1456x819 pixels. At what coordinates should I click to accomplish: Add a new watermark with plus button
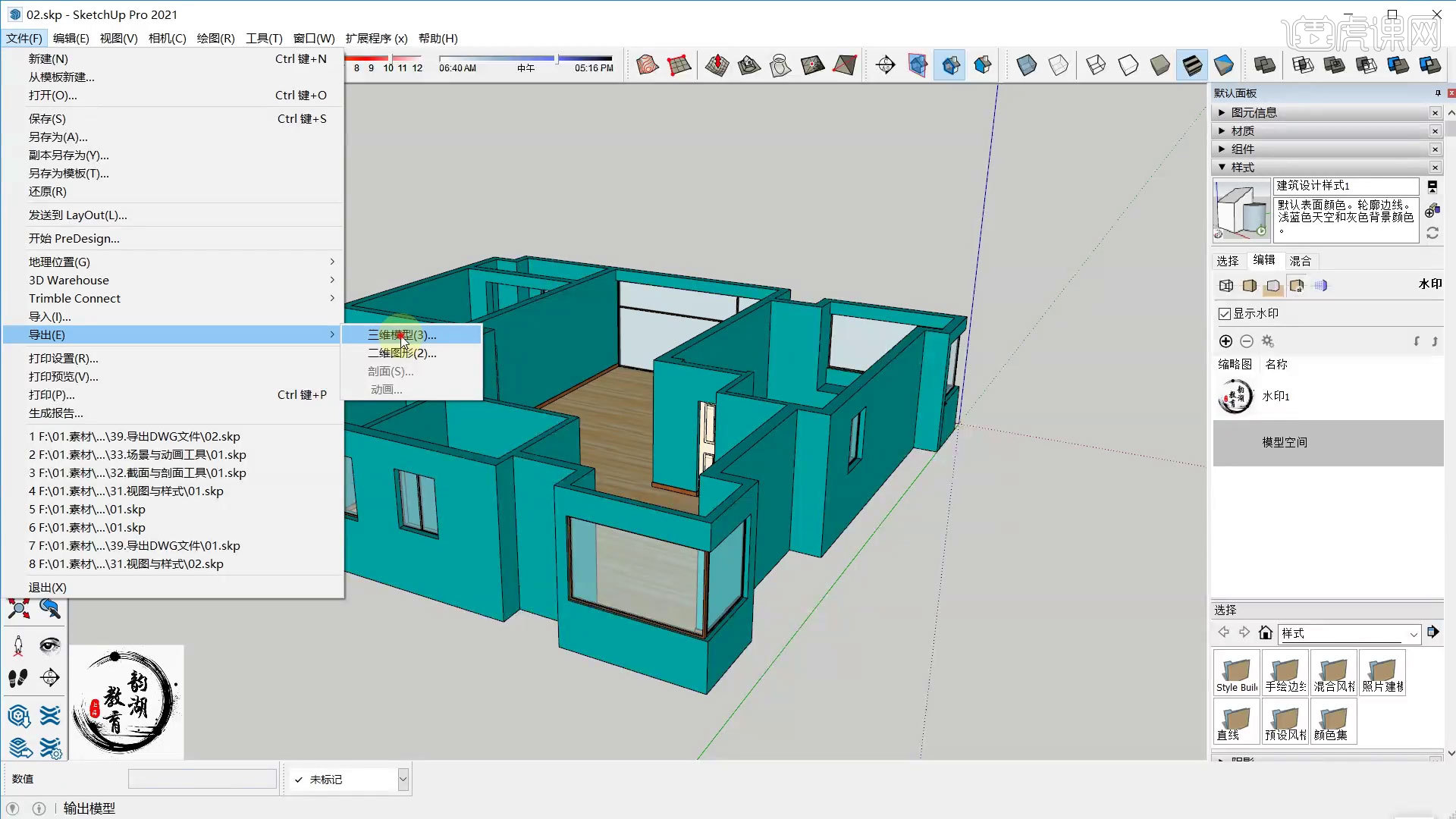tap(1225, 341)
